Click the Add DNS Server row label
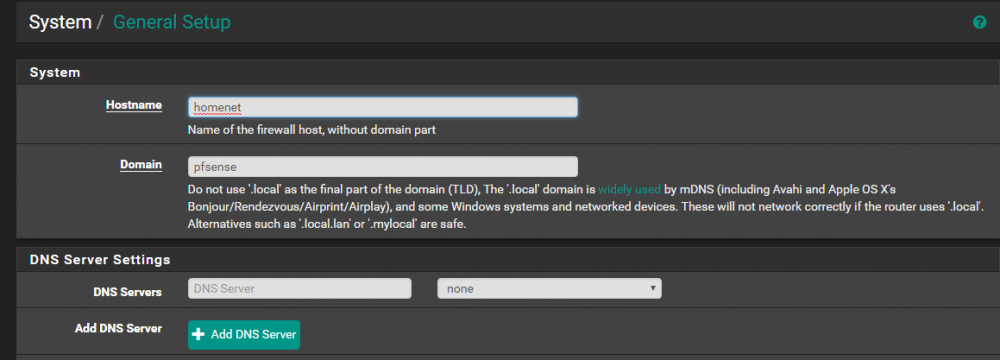 [119, 328]
